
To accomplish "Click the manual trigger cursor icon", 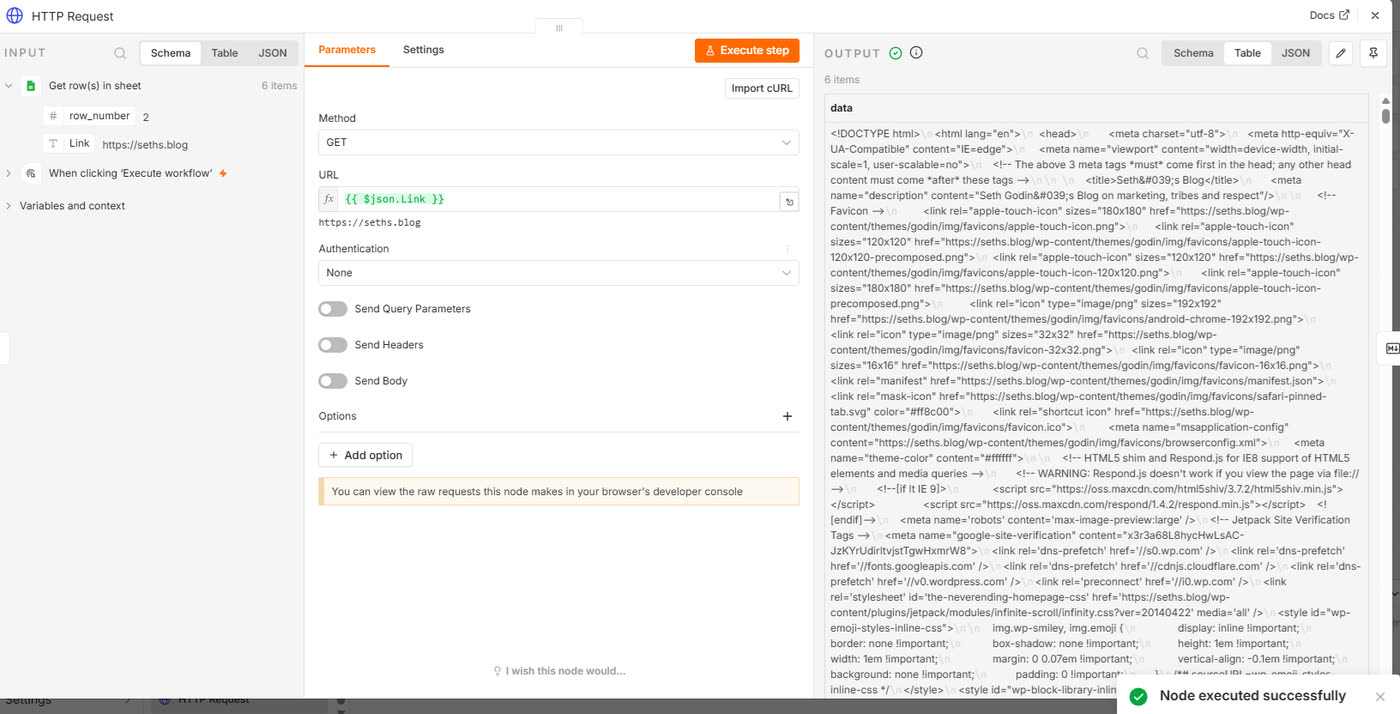I will (x=31, y=173).
